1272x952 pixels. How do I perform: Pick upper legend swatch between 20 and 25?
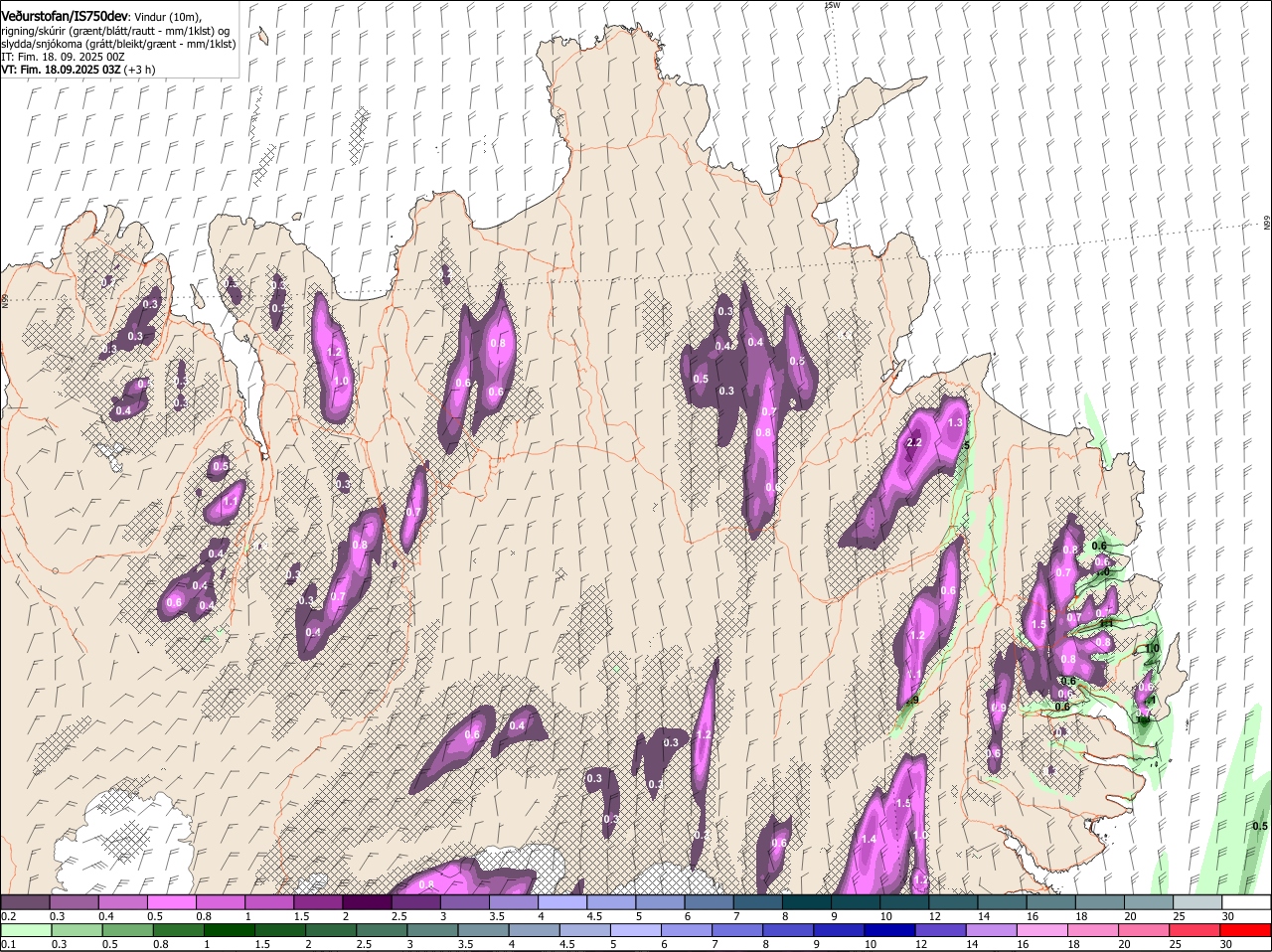tap(1149, 901)
